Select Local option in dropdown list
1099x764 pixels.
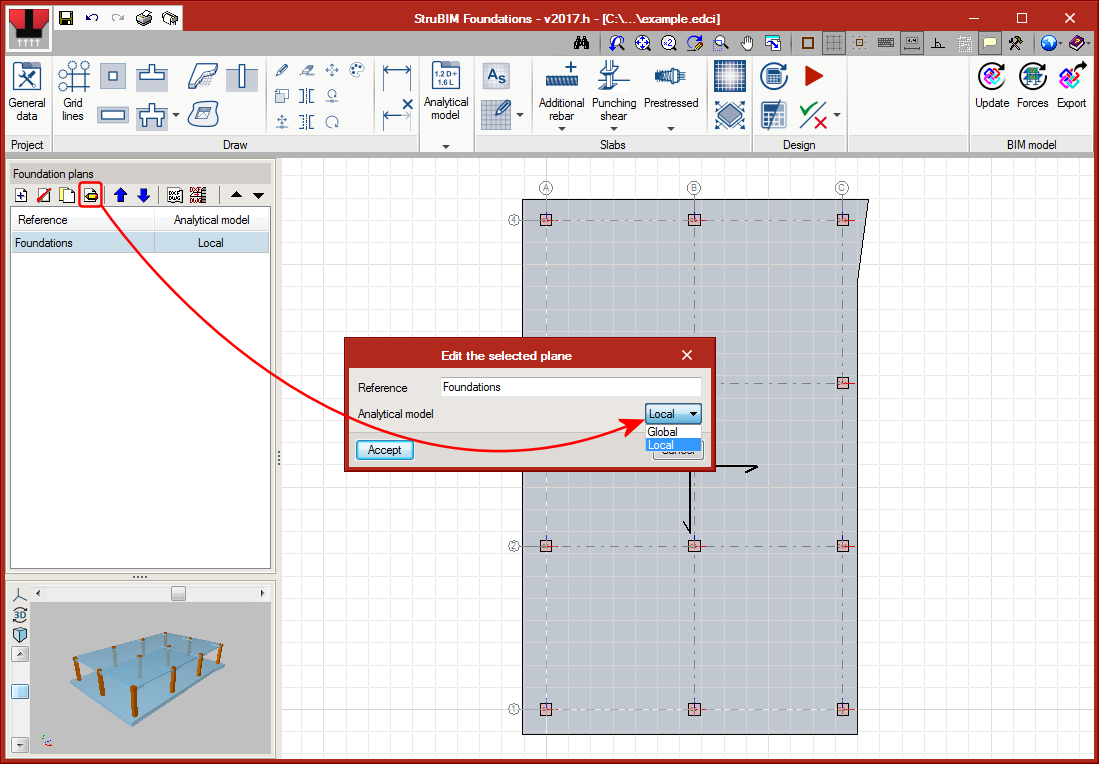pyautogui.click(x=661, y=445)
